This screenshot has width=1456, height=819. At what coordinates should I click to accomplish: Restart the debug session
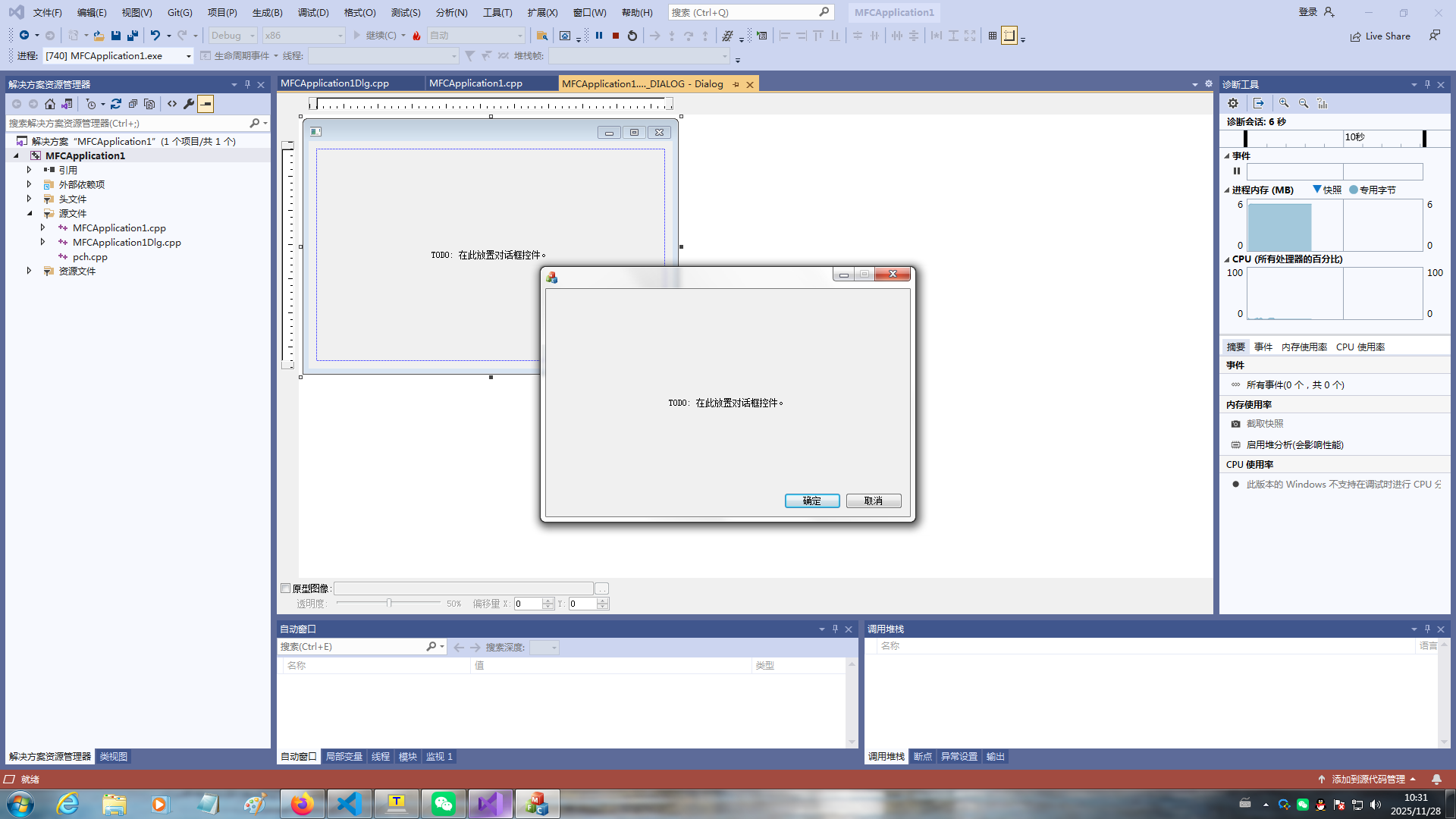pos(632,36)
